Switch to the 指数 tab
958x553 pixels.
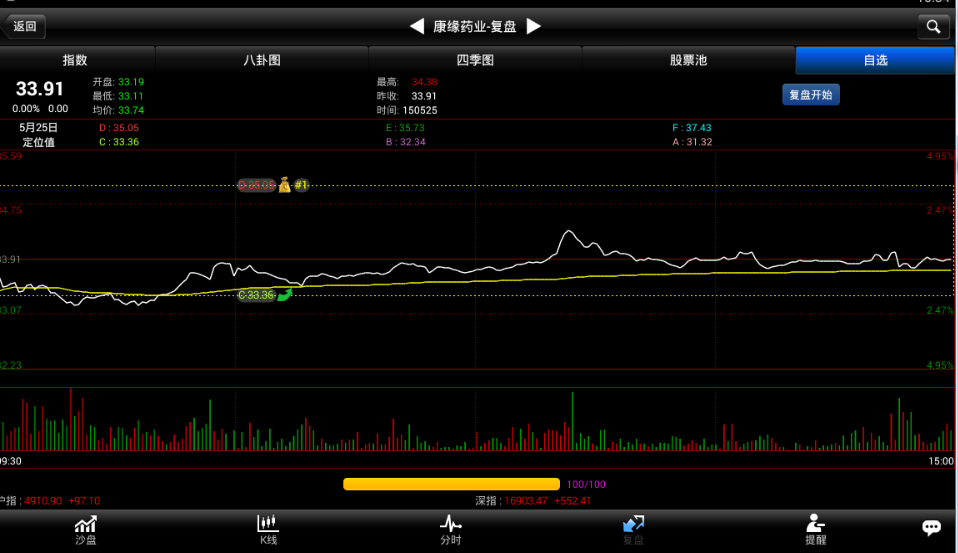click(x=75, y=60)
